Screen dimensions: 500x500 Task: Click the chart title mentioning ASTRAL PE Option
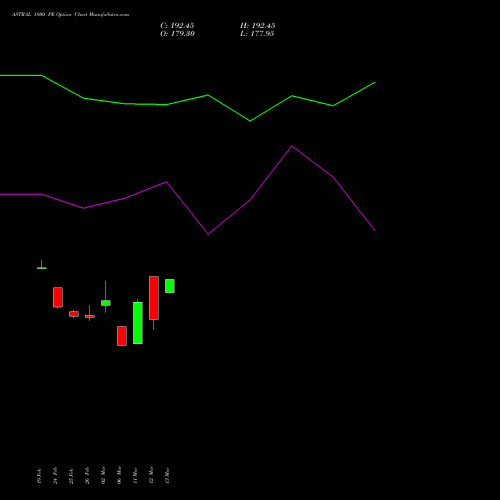pyautogui.click(x=70, y=15)
